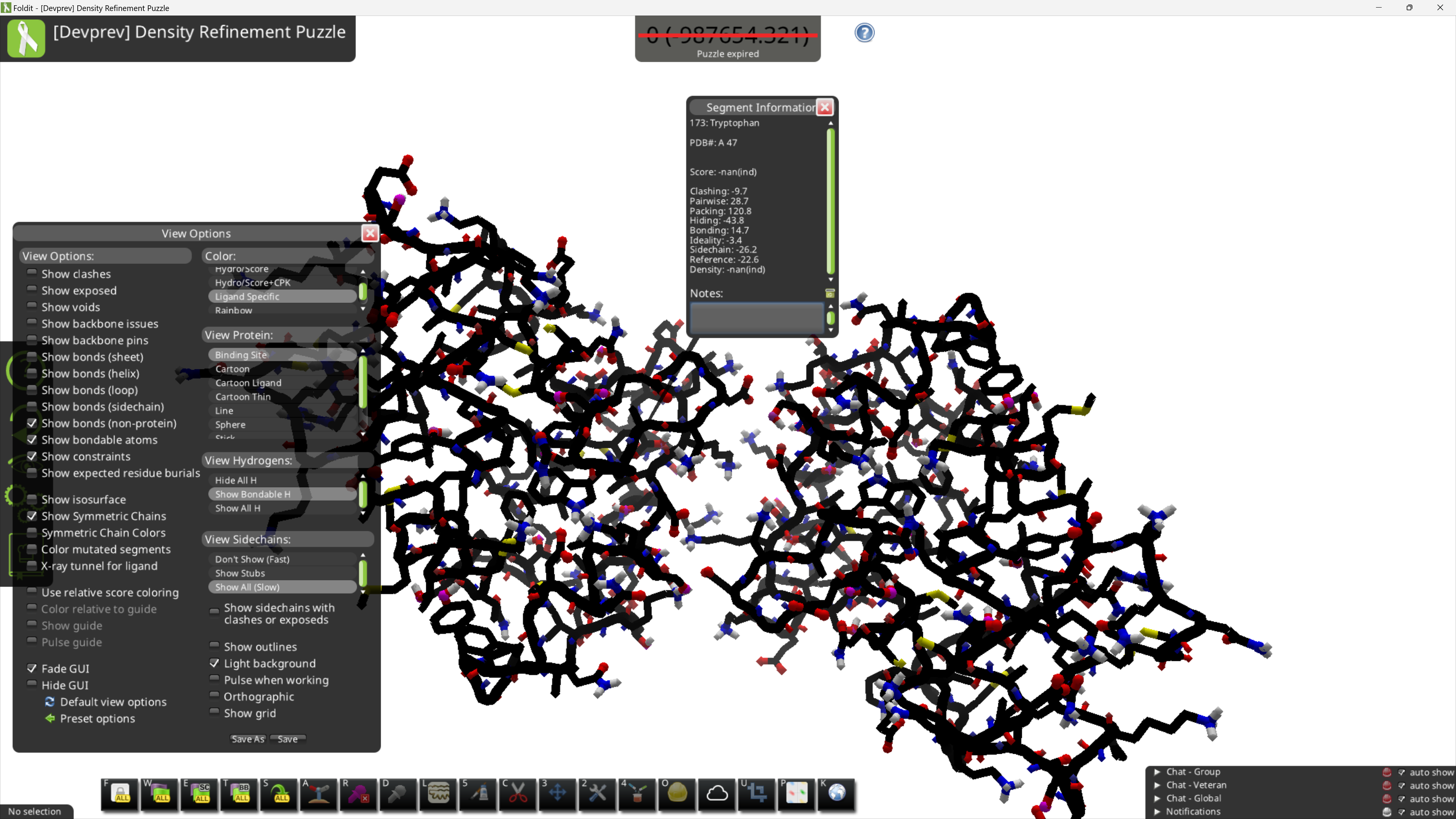Enable the Show clashes checkbox
Viewport: 1456px width, 819px height.
coord(32,273)
